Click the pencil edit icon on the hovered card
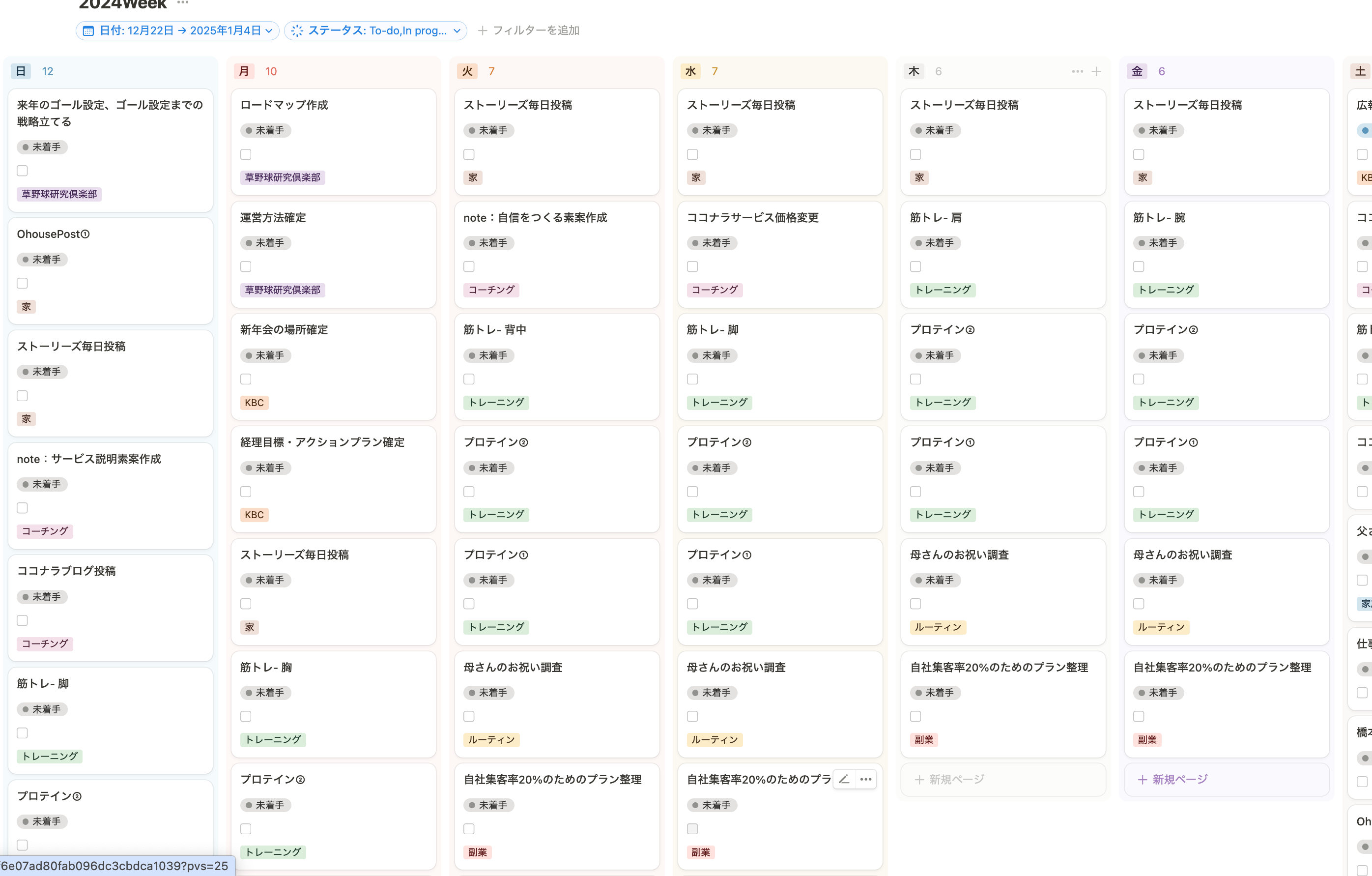The height and width of the screenshot is (876, 1372). coord(844,779)
